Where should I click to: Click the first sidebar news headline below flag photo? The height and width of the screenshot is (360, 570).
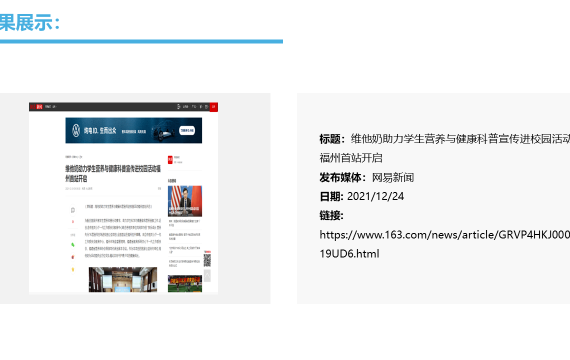coord(184,223)
